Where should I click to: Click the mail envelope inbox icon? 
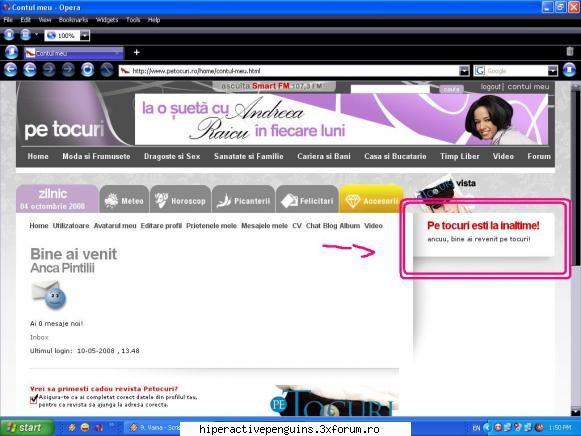(x=49, y=294)
